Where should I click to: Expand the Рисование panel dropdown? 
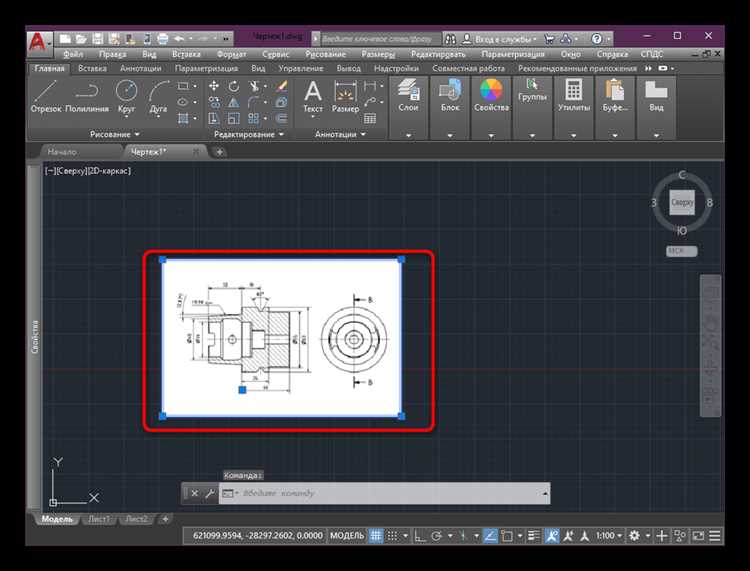click(x=115, y=134)
